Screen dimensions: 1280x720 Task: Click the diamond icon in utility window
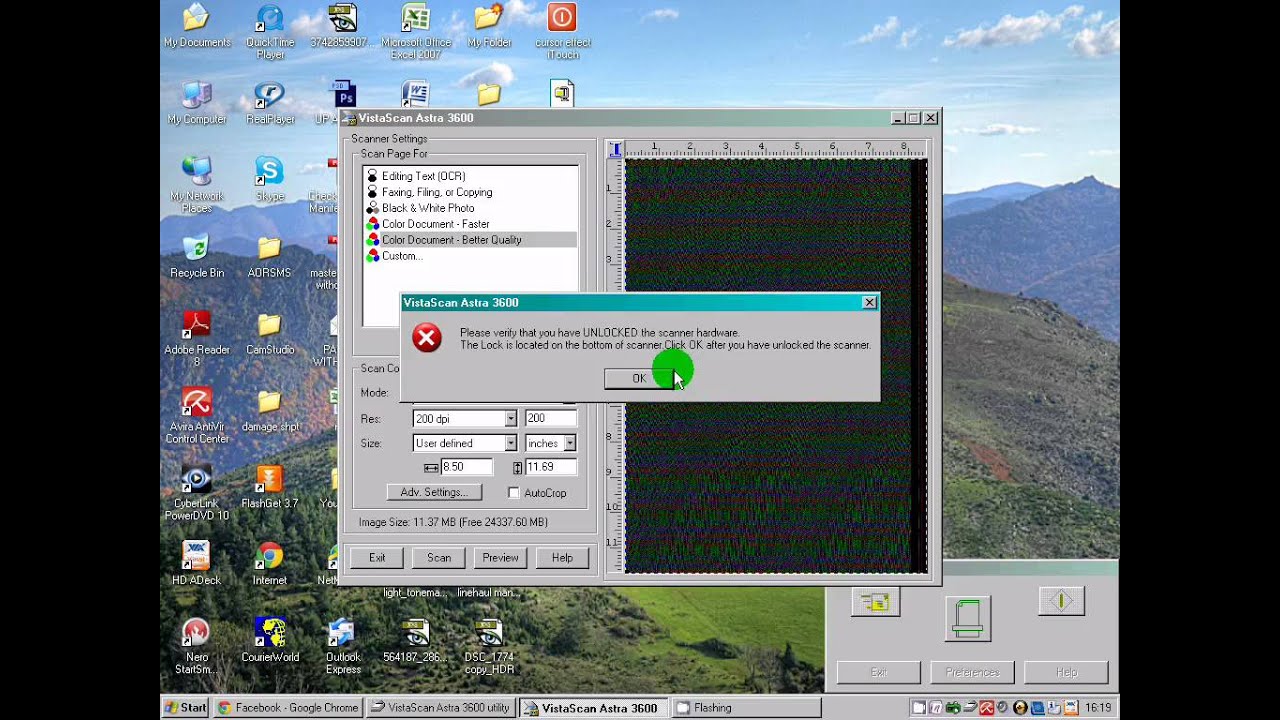coord(1062,601)
